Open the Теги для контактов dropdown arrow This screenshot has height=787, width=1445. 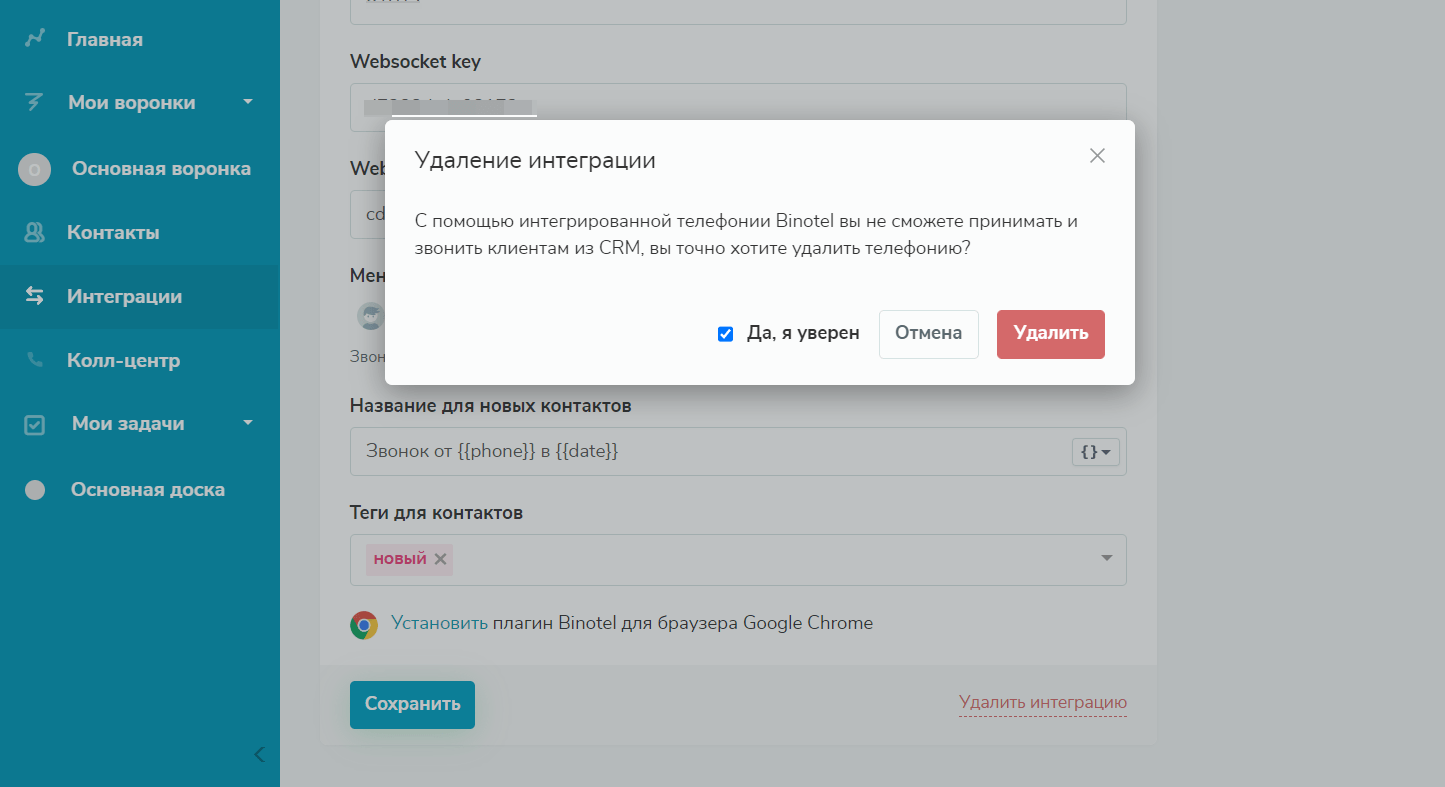click(1107, 558)
